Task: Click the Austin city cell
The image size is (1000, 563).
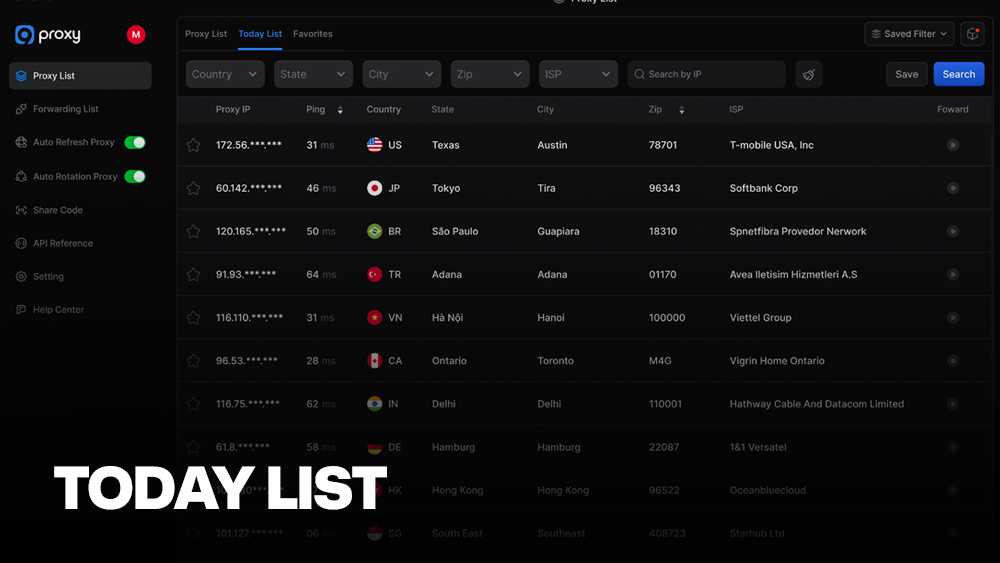Action: coord(552,145)
